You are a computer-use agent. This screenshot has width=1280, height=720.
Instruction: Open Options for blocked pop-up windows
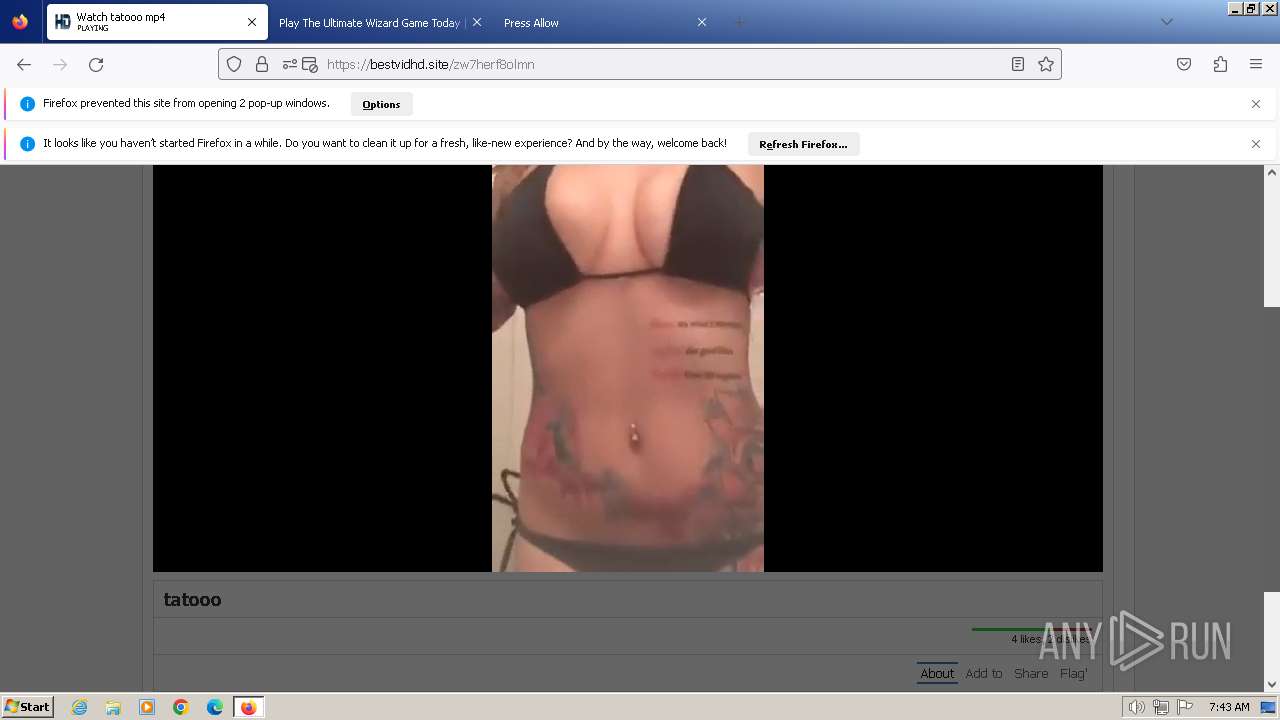(x=381, y=104)
